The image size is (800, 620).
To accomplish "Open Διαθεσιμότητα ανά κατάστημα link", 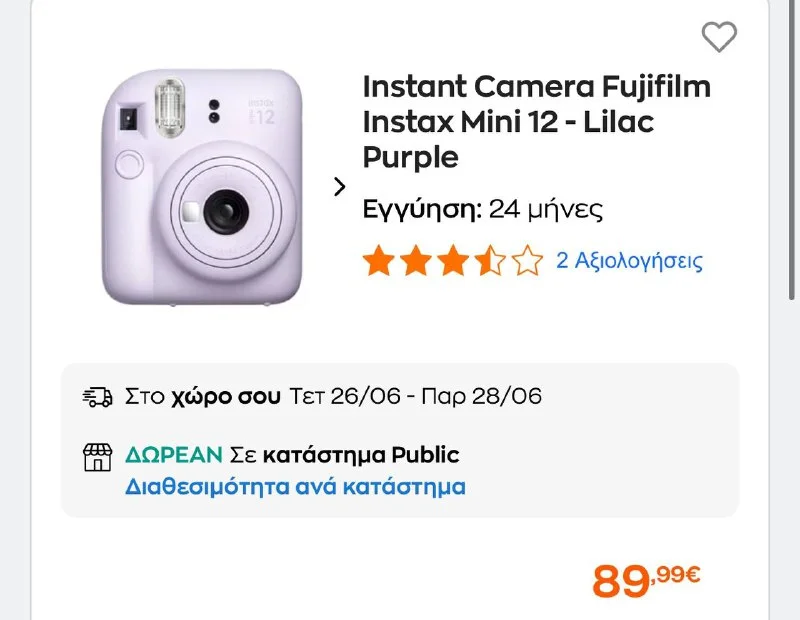I will click(295, 488).
